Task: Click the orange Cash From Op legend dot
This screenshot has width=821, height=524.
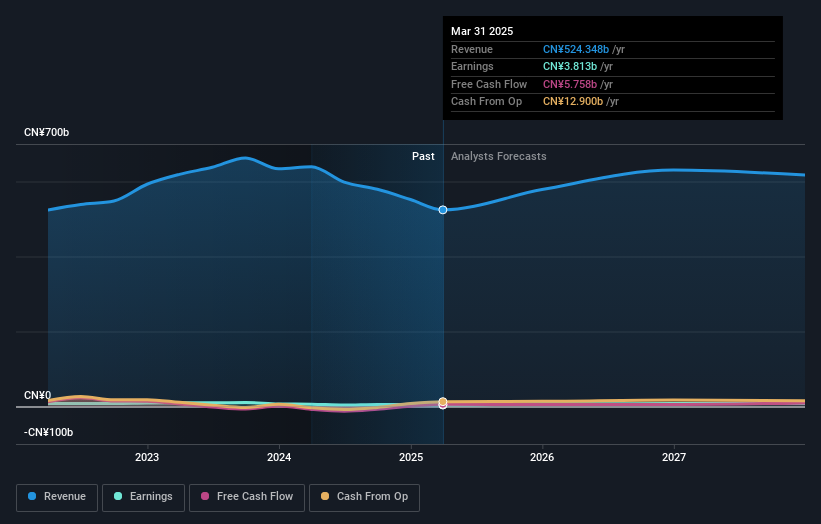Action: (x=325, y=496)
